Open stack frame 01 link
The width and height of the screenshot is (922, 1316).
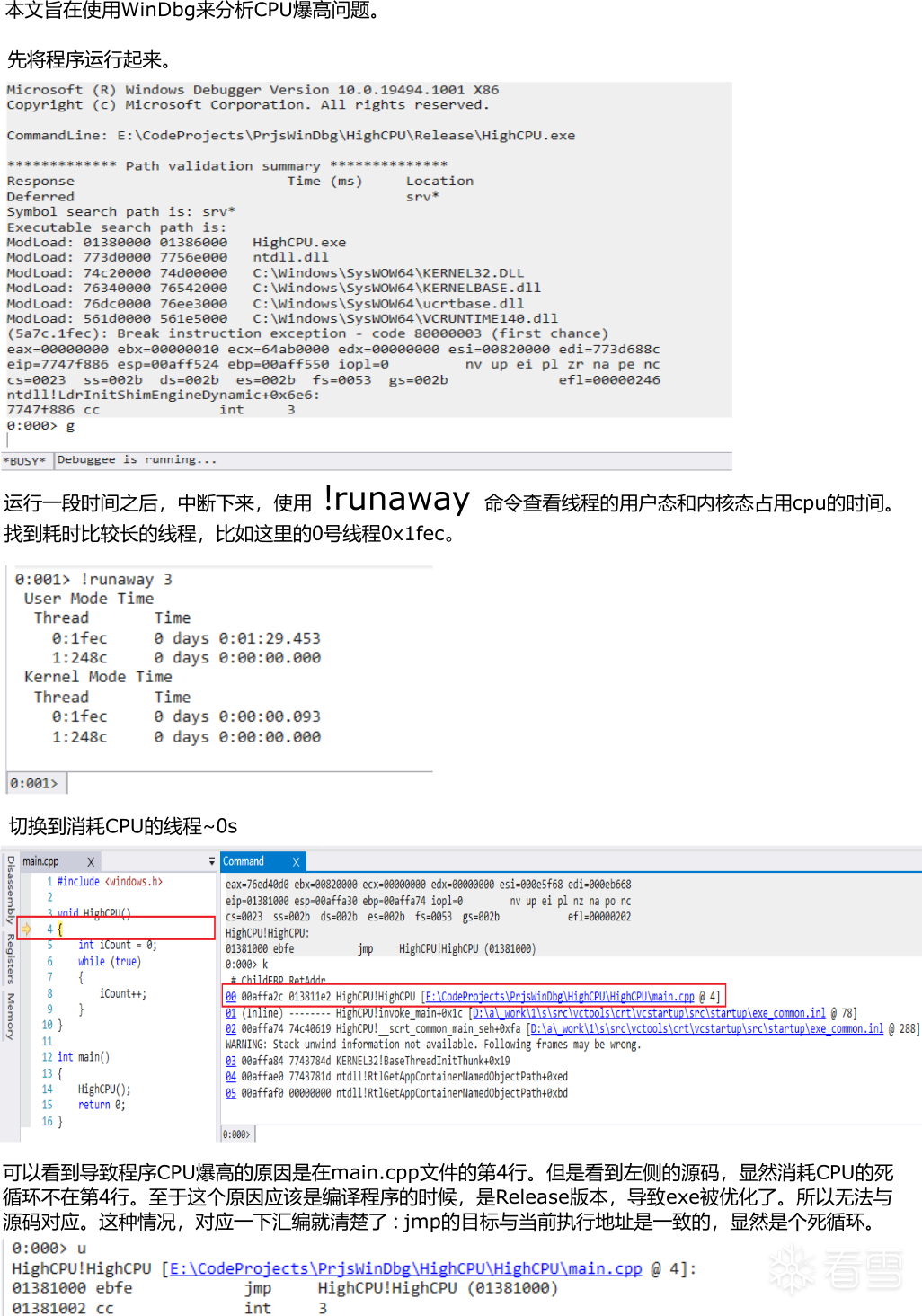tap(231, 1012)
